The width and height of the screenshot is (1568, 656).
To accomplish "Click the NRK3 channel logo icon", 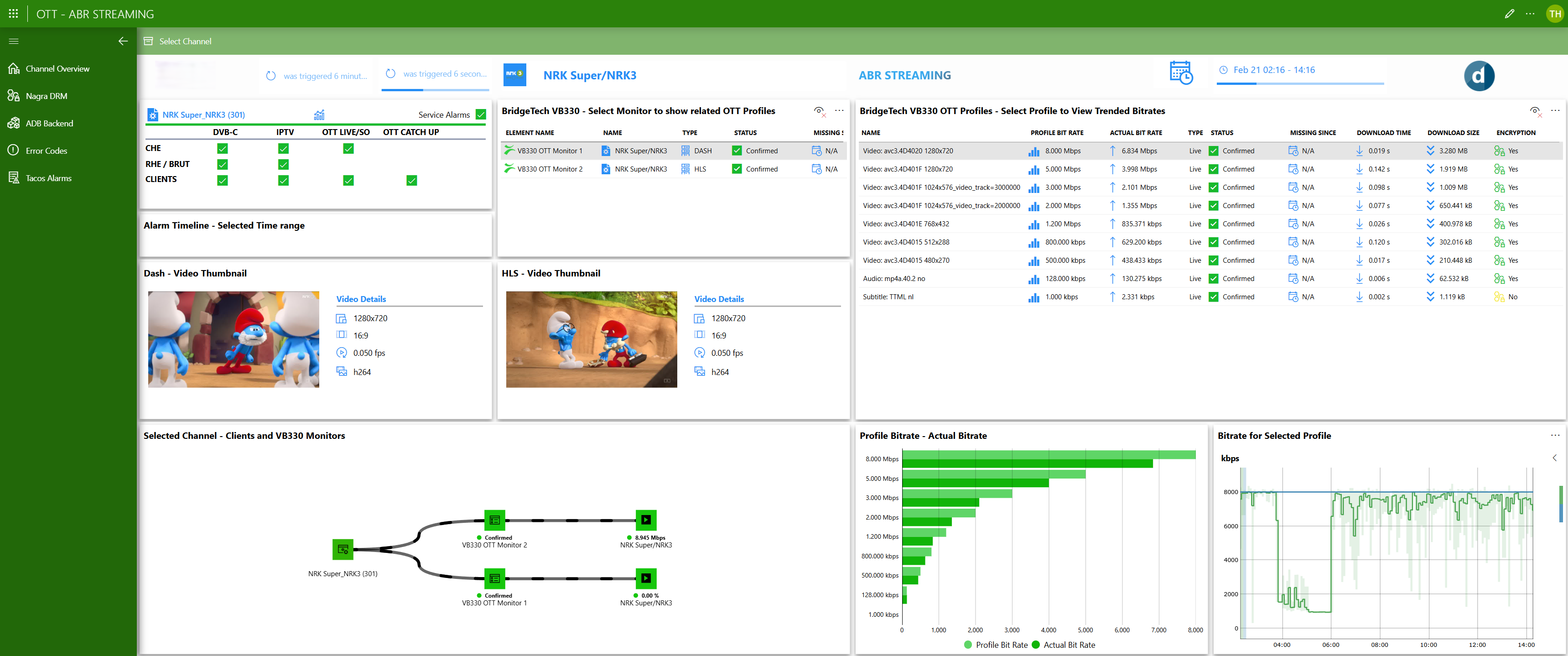I will pos(514,74).
